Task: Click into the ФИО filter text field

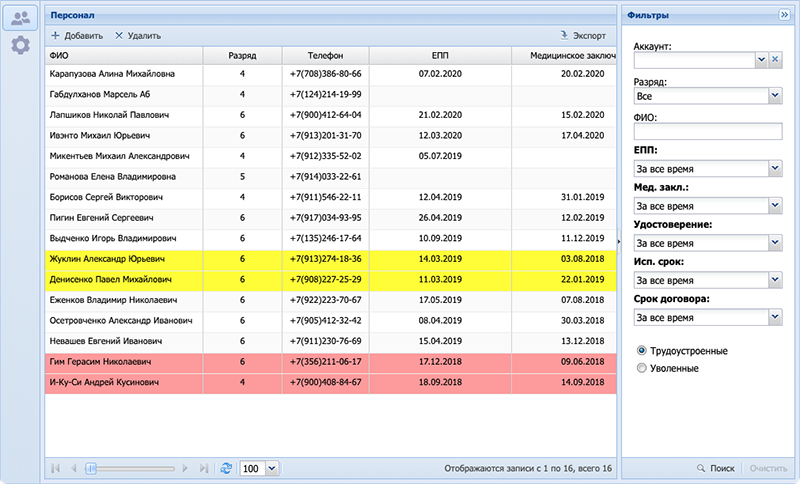Action: 707,131
